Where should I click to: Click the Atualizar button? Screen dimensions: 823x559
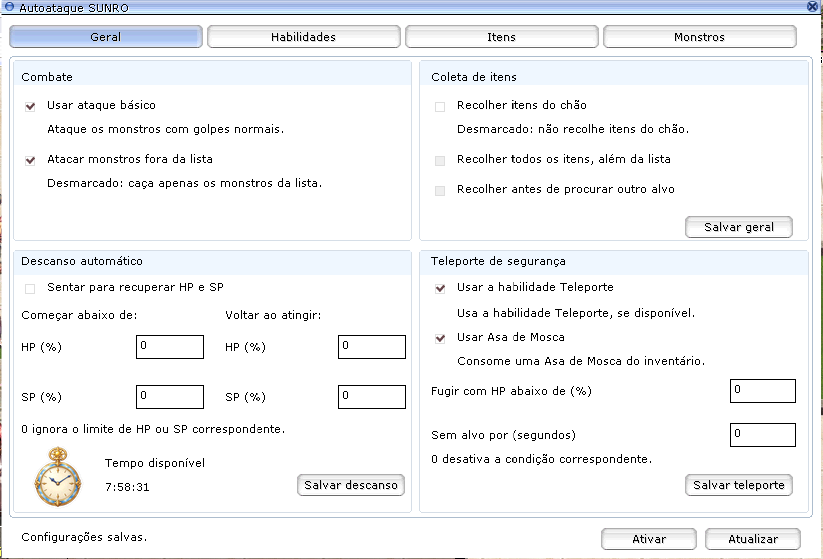[x=753, y=539]
